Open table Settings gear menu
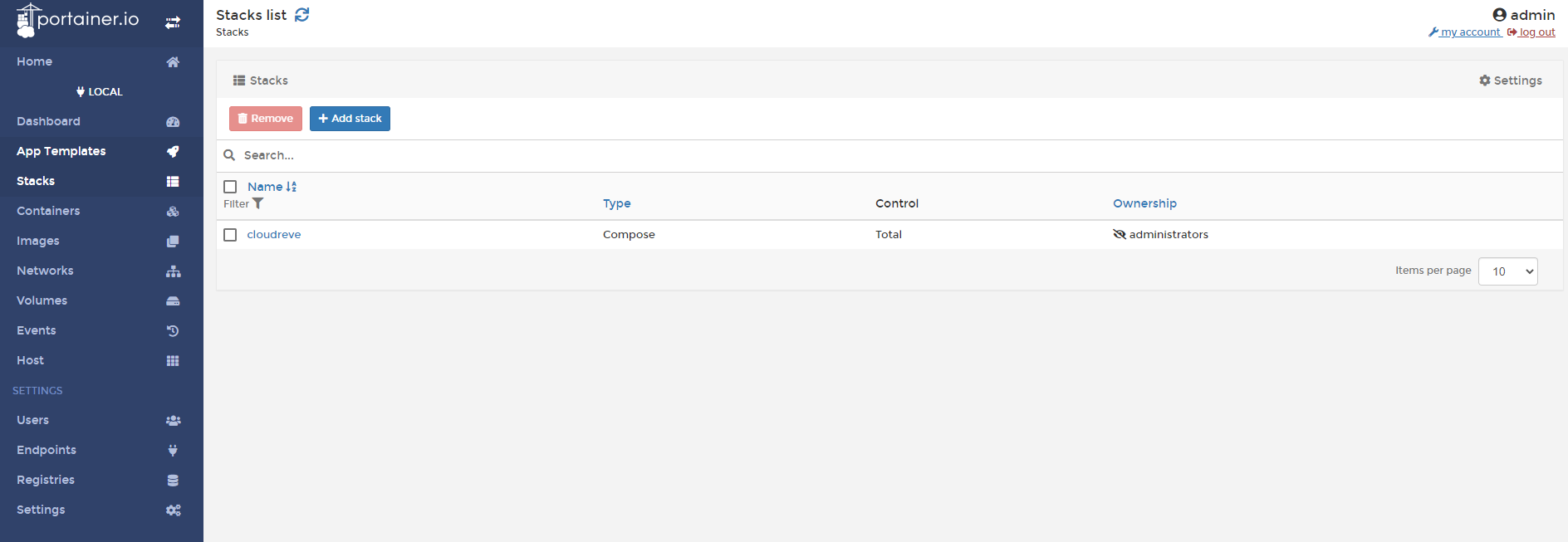This screenshot has width=1568, height=542. click(1510, 81)
